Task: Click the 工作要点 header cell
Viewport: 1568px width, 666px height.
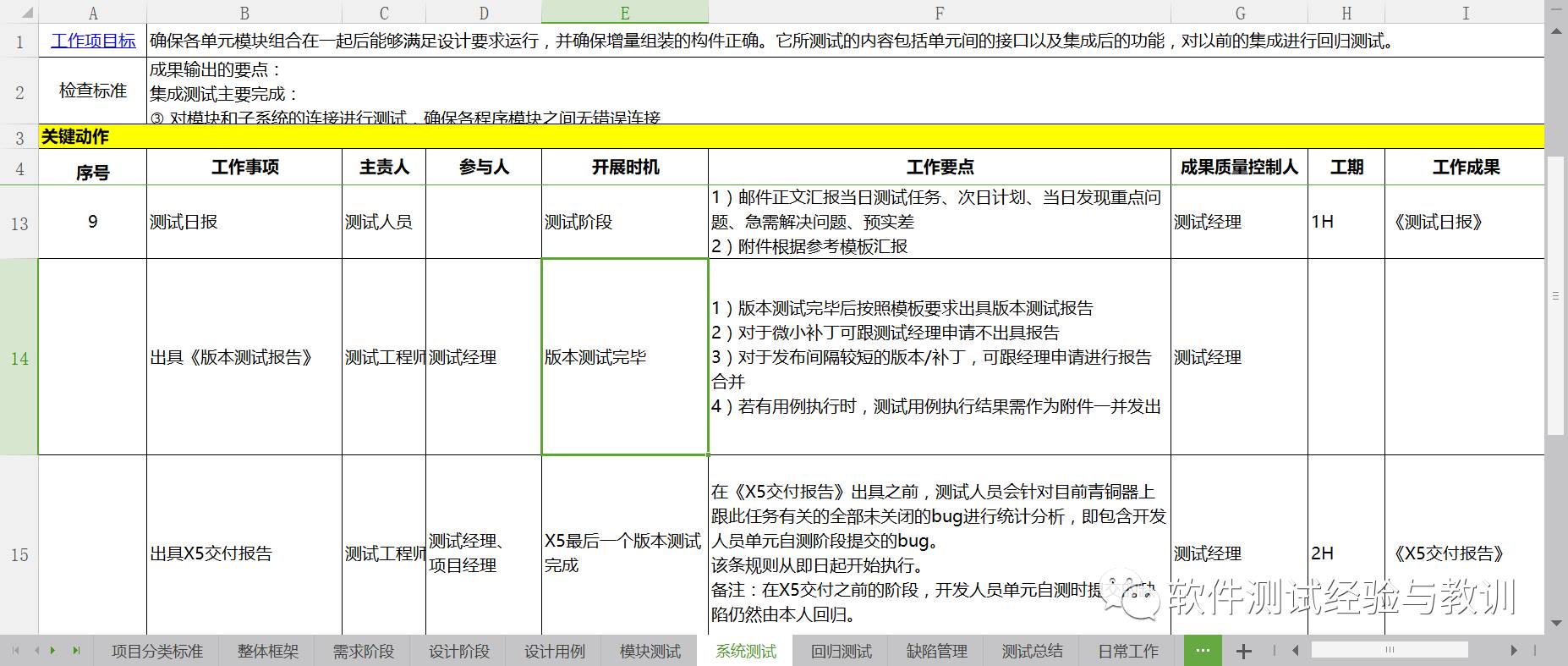Action: click(x=940, y=168)
